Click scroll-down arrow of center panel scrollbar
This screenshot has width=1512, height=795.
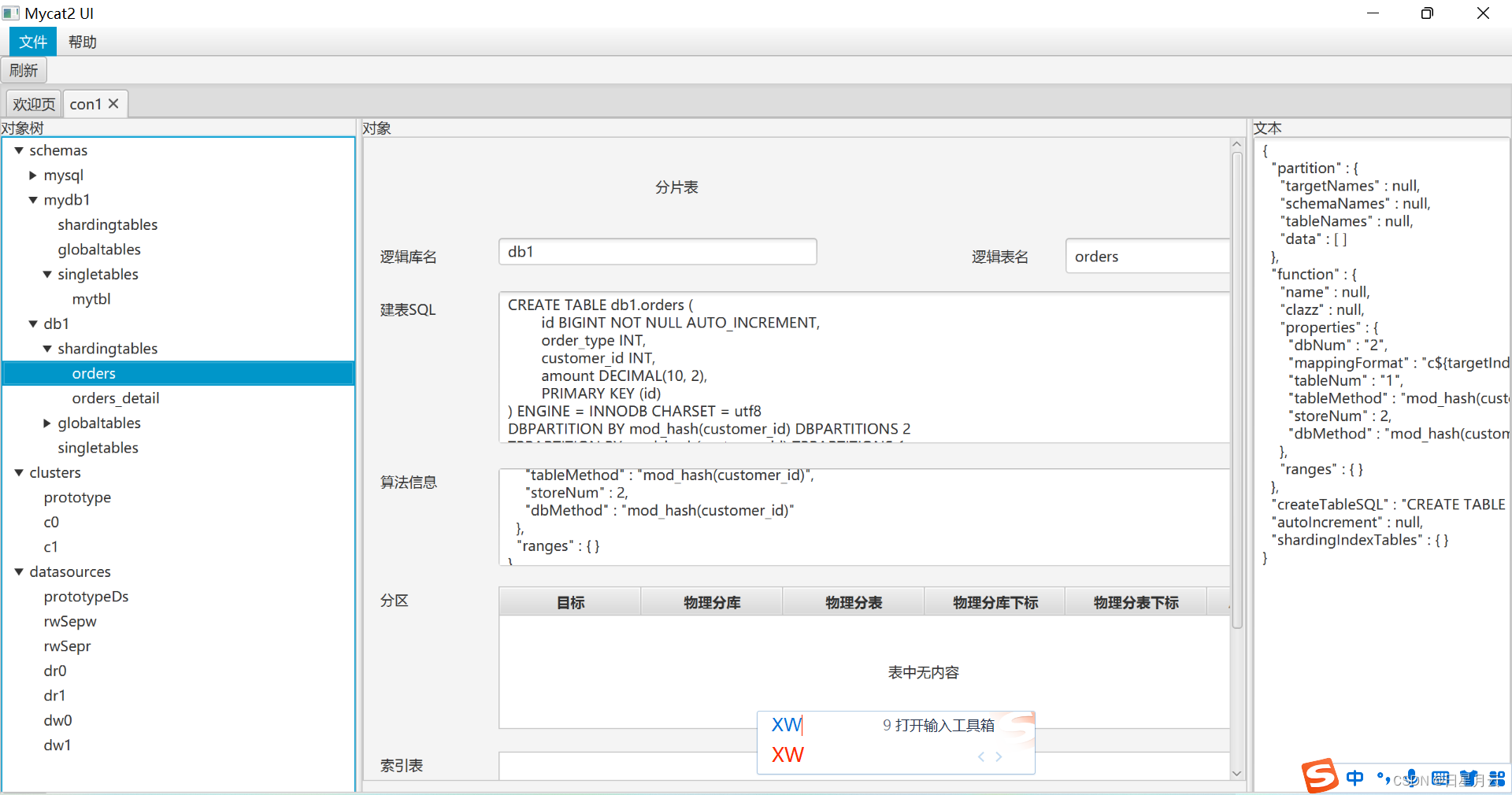pyautogui.click(x=1236, y=774)
